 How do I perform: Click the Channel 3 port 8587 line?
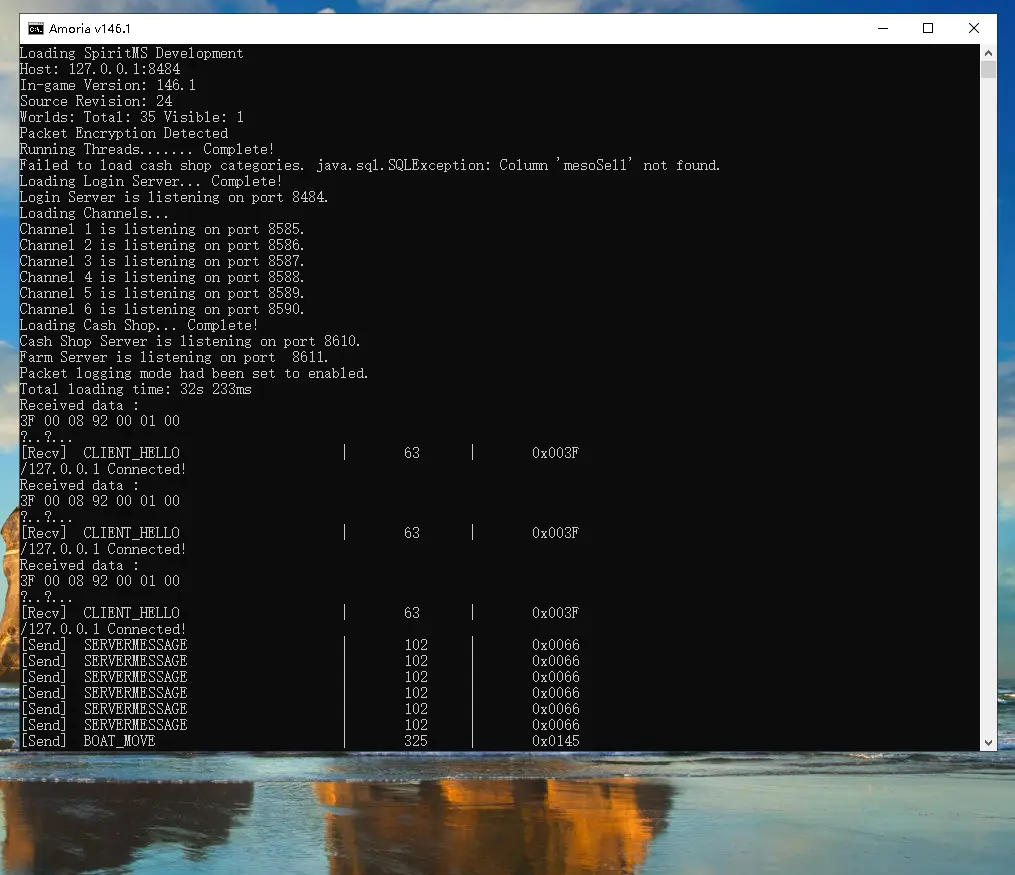pyautogui.click(x=162, y=261)
